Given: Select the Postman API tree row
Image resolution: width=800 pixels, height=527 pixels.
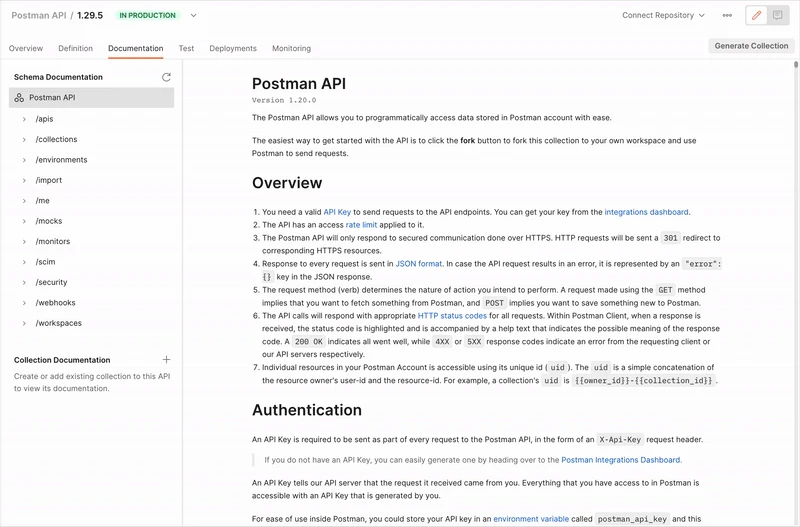Looking at the screenshot, I should [91, 97].
